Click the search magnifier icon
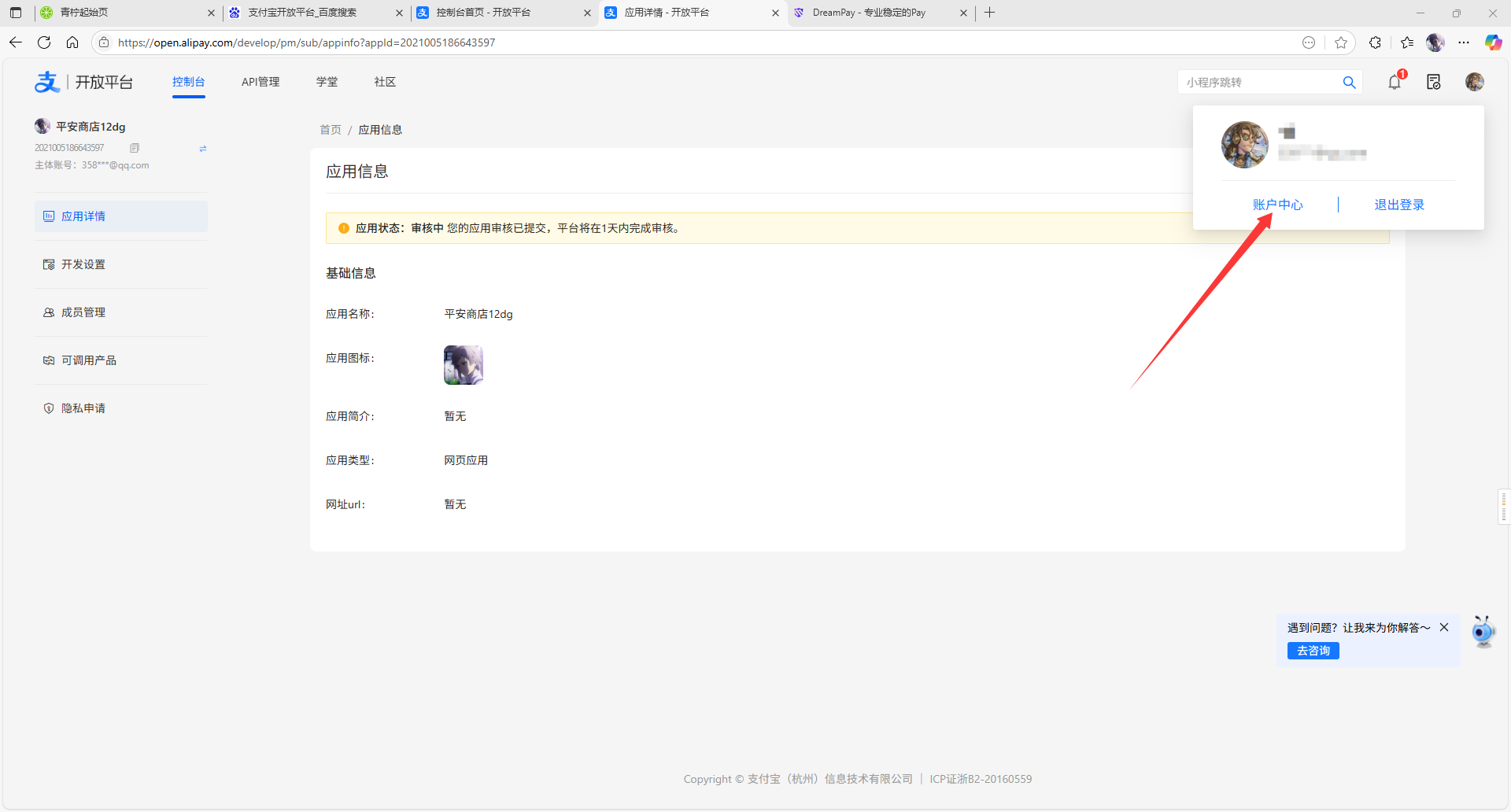 coord(1349,83)
